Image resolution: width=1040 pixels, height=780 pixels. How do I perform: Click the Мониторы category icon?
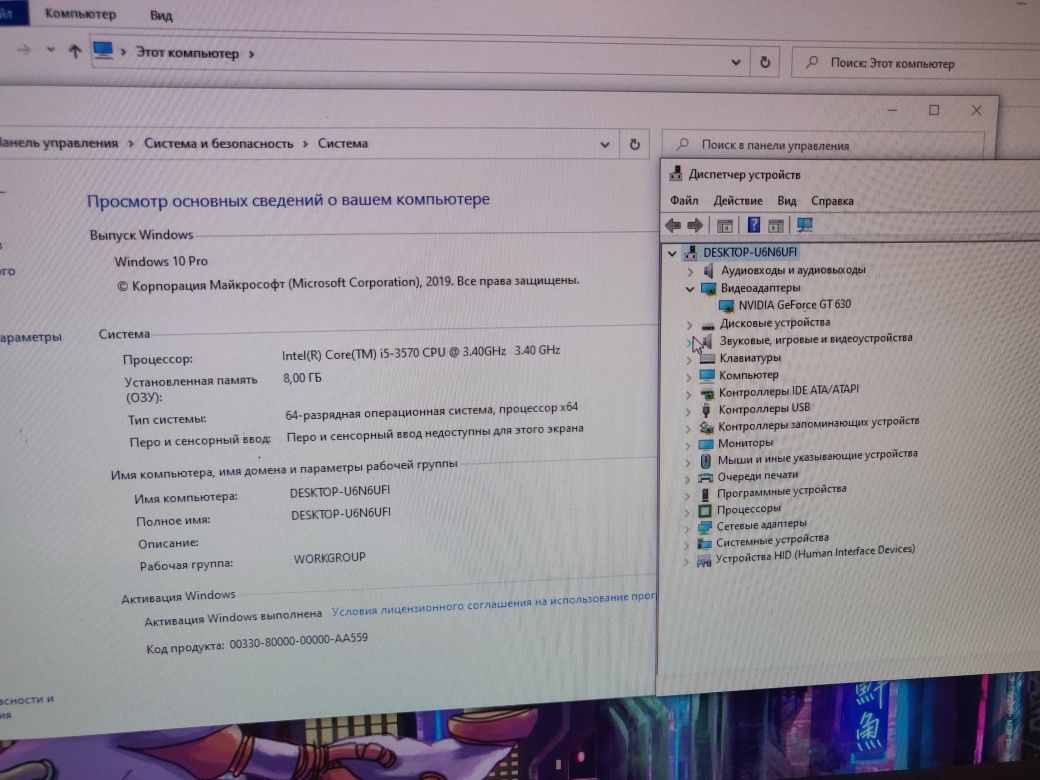click(706, 444)
